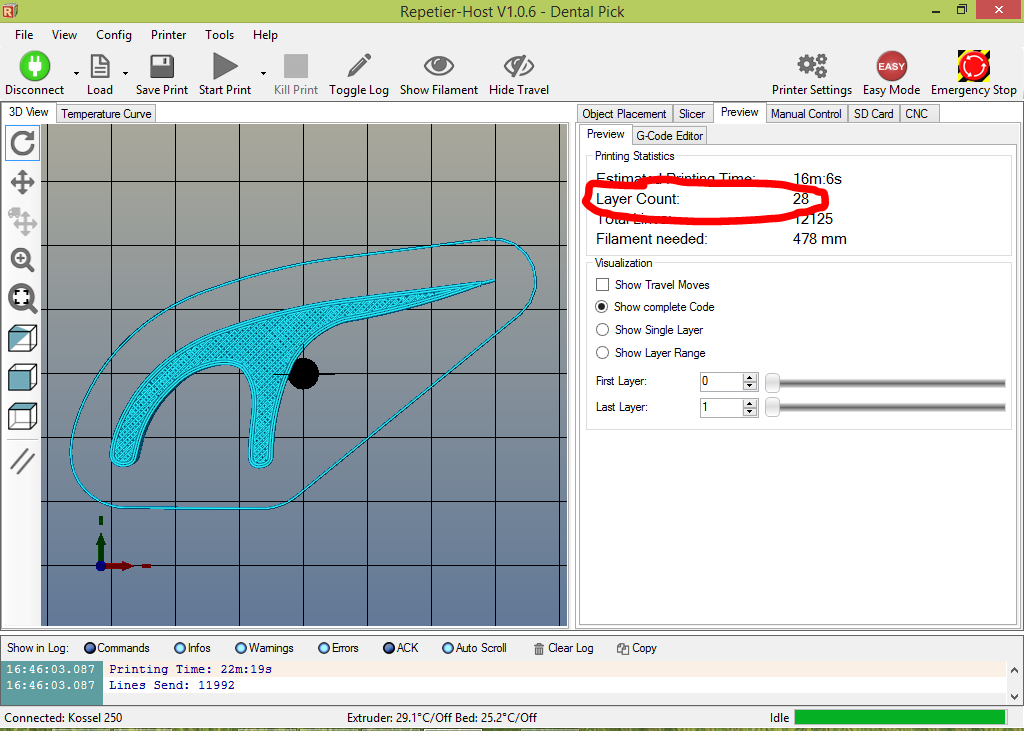Viewport: 1024px width, 731px height.
Task: Select the Show Single Layer option
Action: (602, 330)
